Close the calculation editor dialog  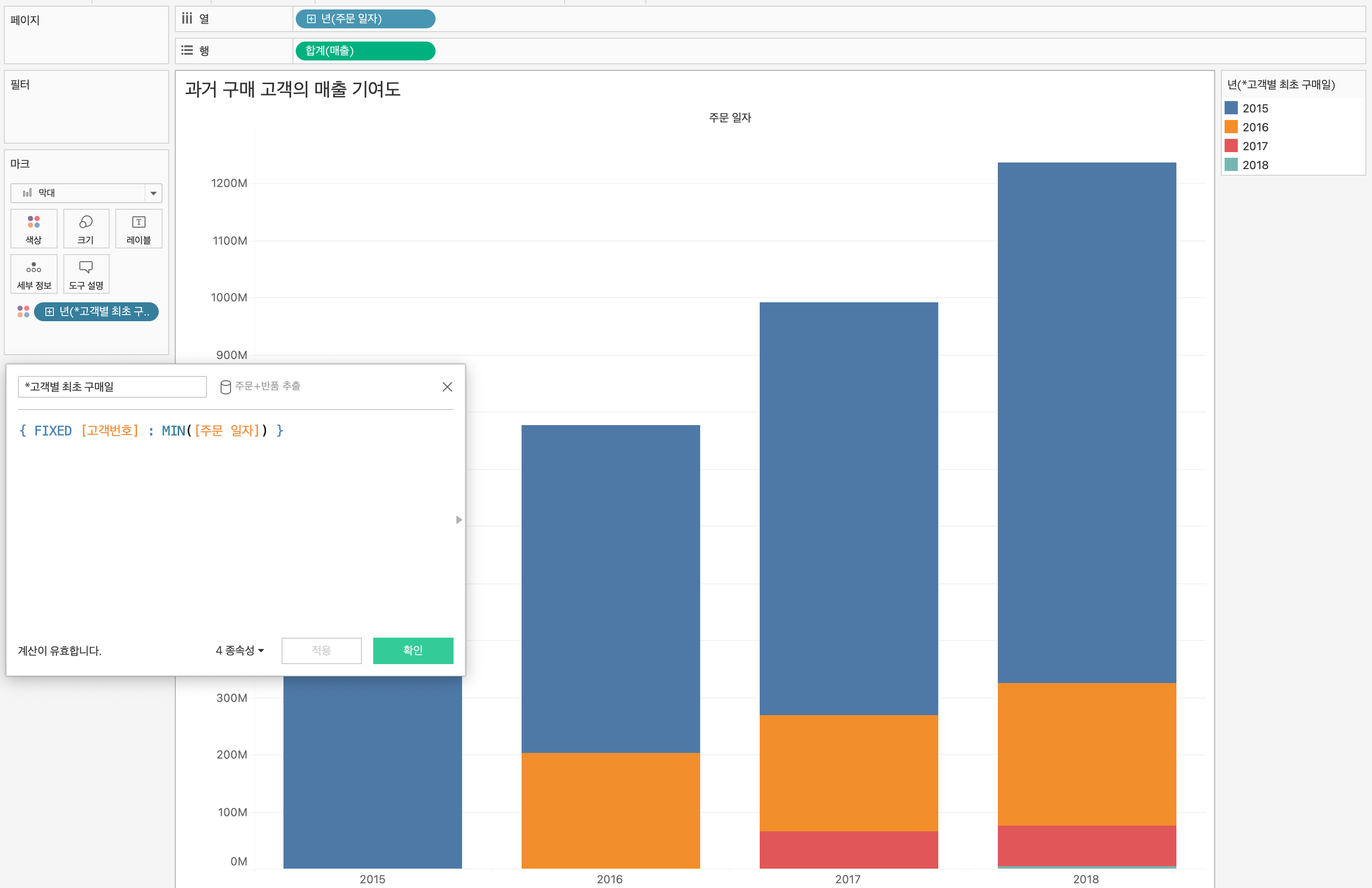click(447, 387)
